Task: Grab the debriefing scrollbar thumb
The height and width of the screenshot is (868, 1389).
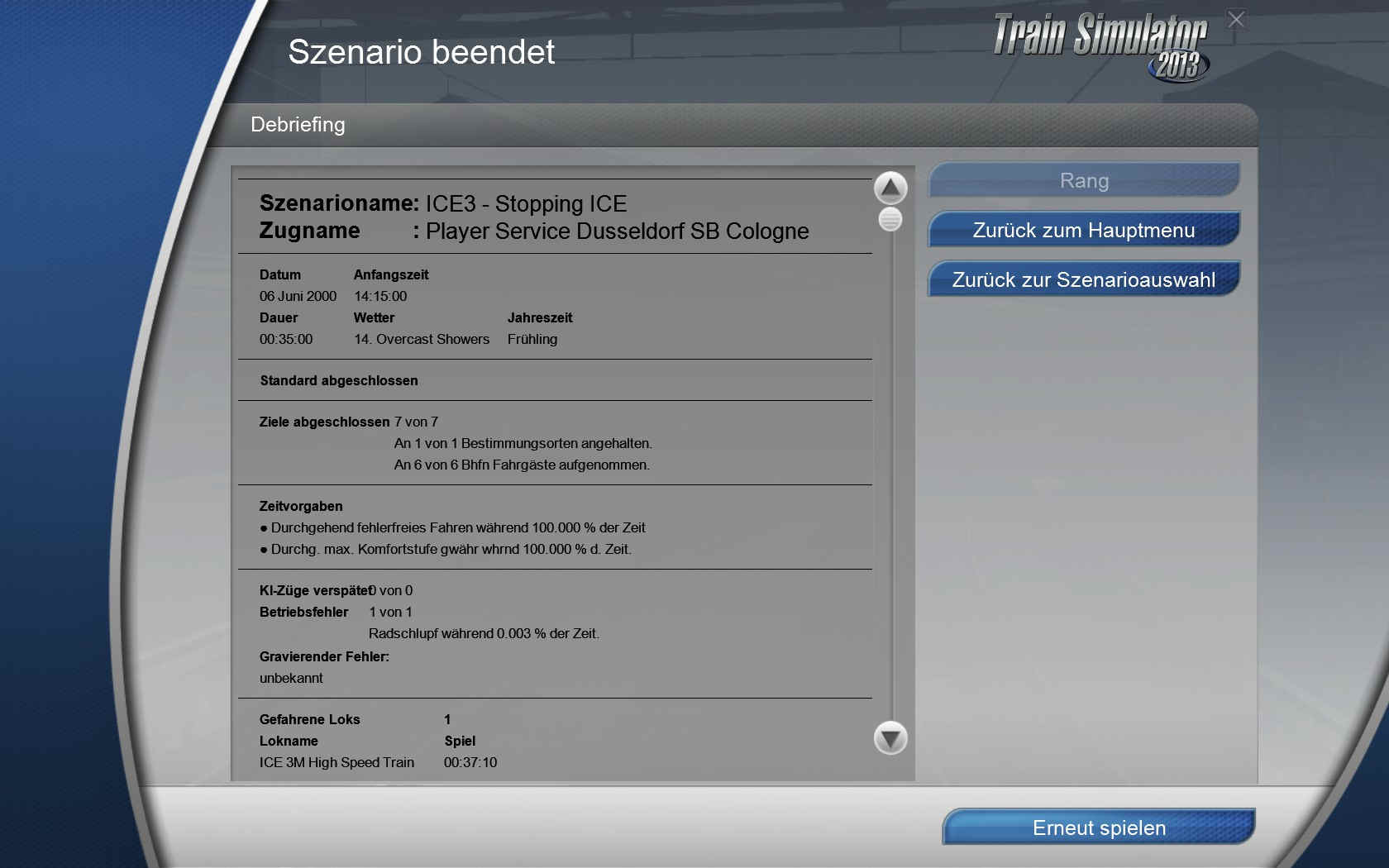Action: [890, 219]
